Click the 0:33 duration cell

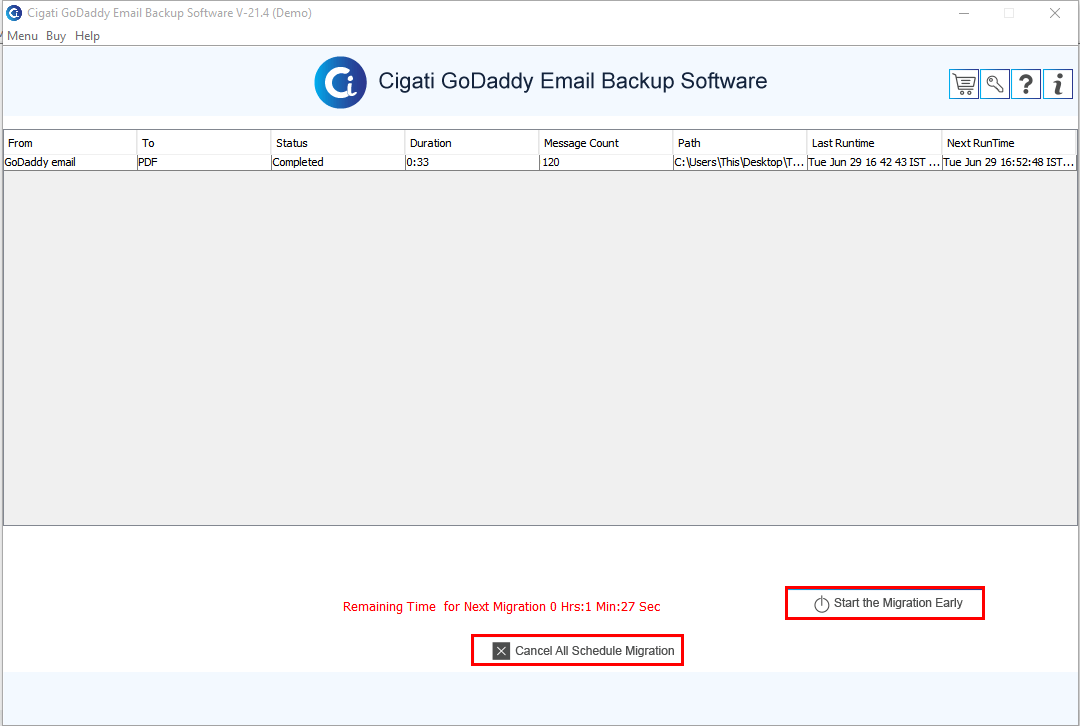tap(472, 163)
